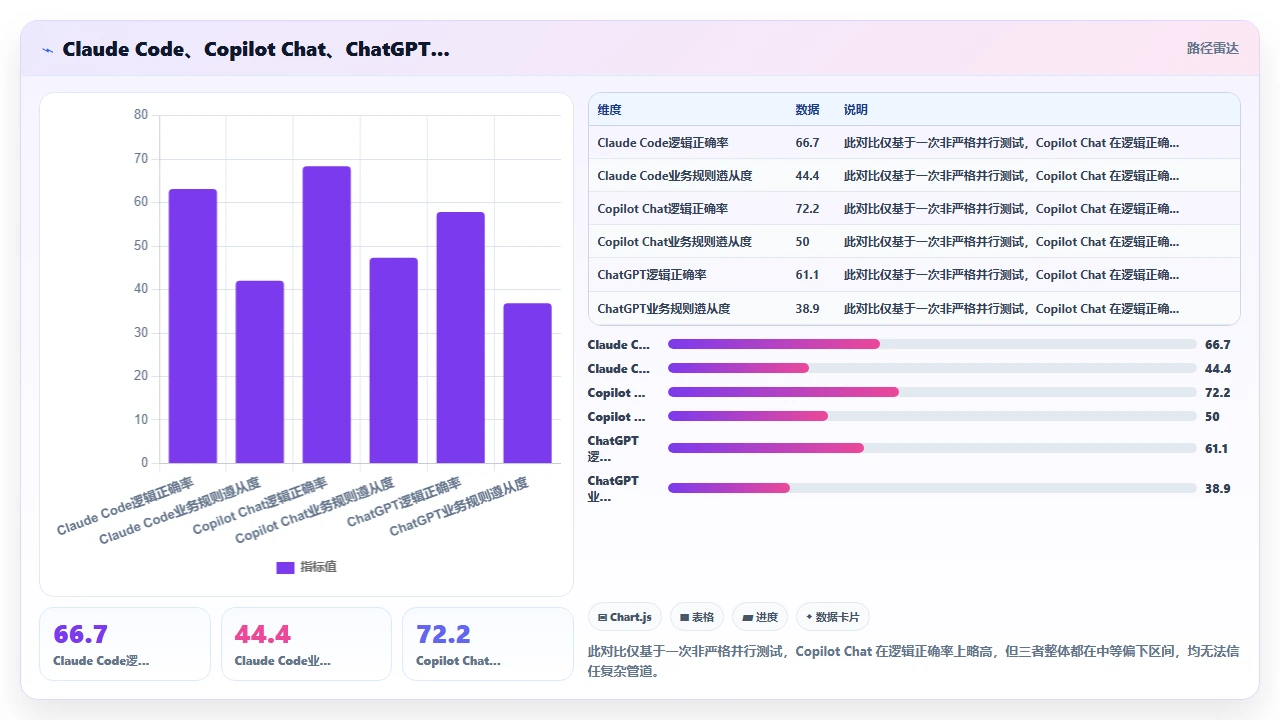1280x720 pixels.
Task: Select table cell ChatGPT业务规则遵从度
Action: coord(664,309)
